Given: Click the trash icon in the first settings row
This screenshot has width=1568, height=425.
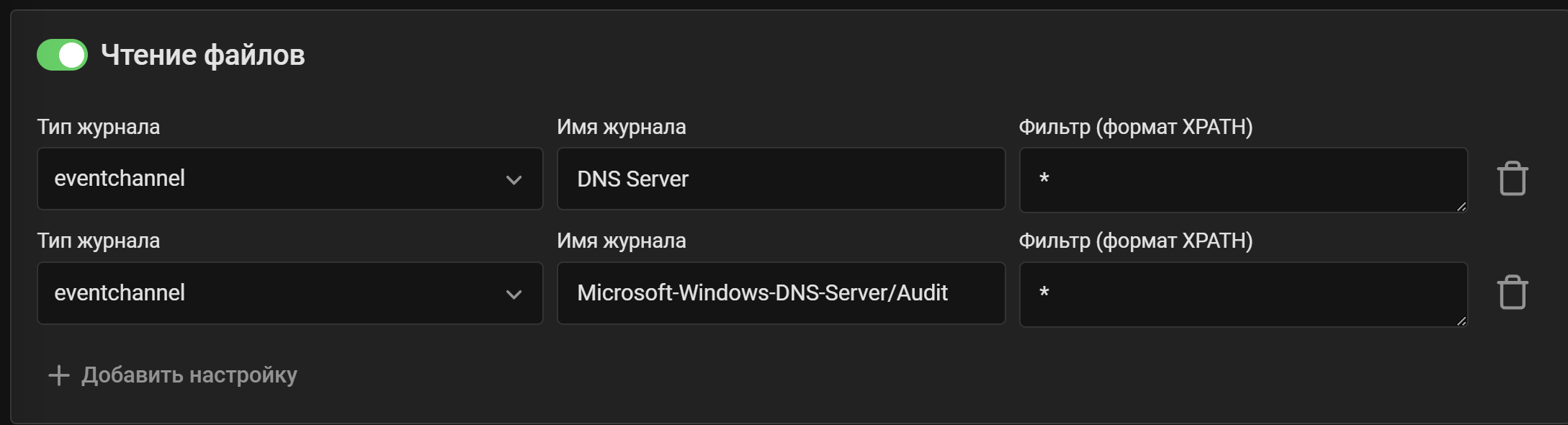Looking at the screenshot, I should 1512,178.
